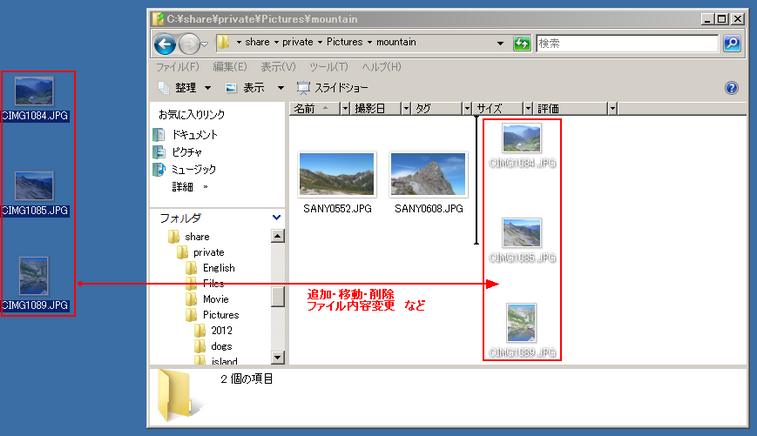Select the SANY0552.JPG thumbnail

pyautogui.click(x=337, y=180)
